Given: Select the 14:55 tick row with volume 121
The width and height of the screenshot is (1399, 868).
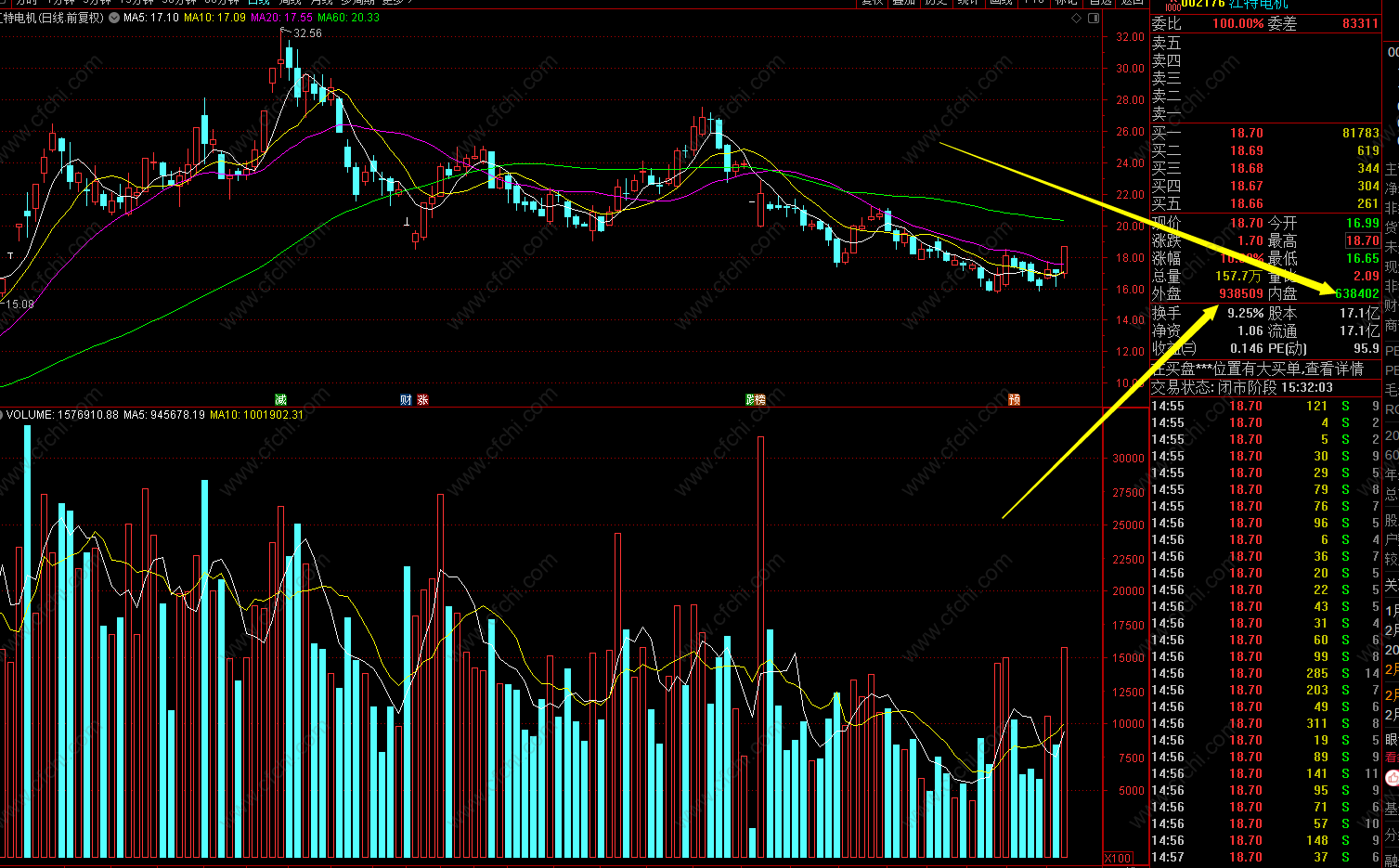Looking at the screenshot, I should point(1265,406).
